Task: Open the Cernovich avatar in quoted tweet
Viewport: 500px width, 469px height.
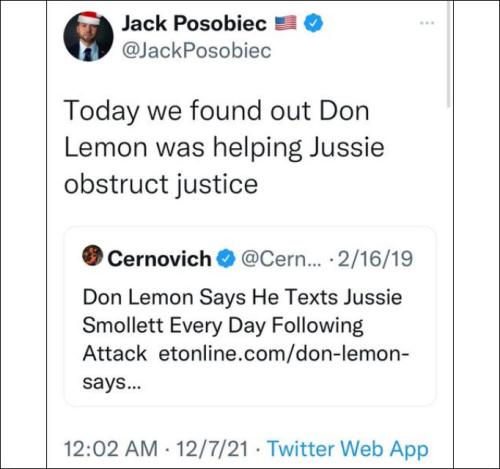Action: pos(92,255)
